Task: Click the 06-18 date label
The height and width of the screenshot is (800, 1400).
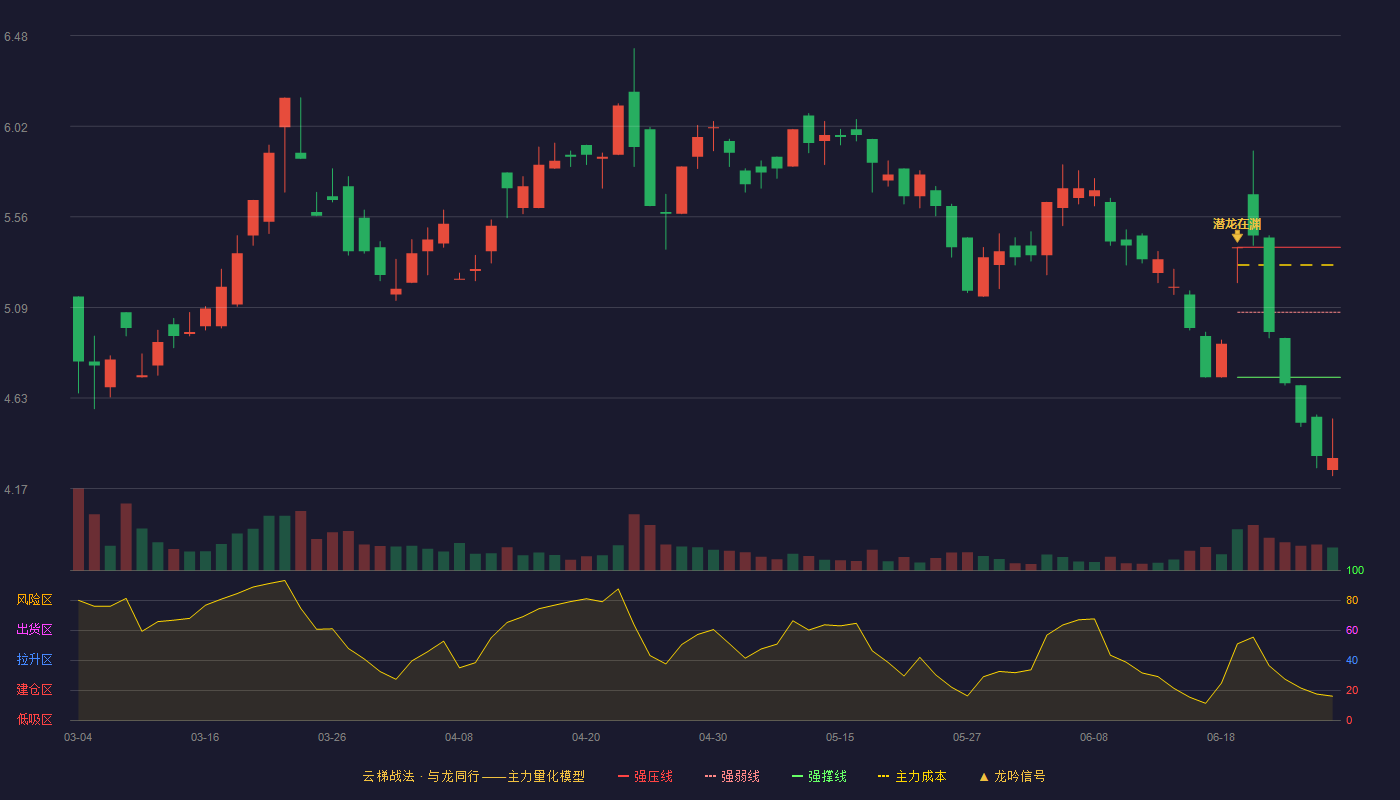Action: click(1221, 737)
